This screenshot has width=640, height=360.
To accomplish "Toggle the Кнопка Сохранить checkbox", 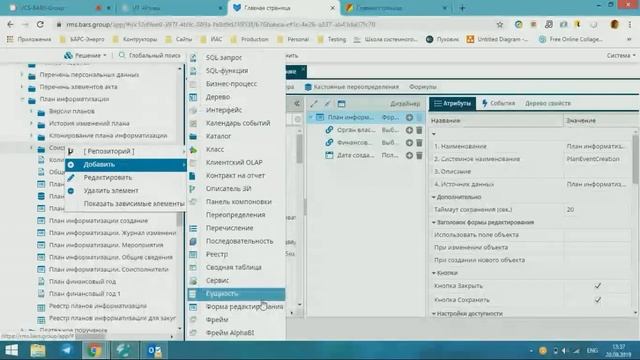I will click(598, 300).
